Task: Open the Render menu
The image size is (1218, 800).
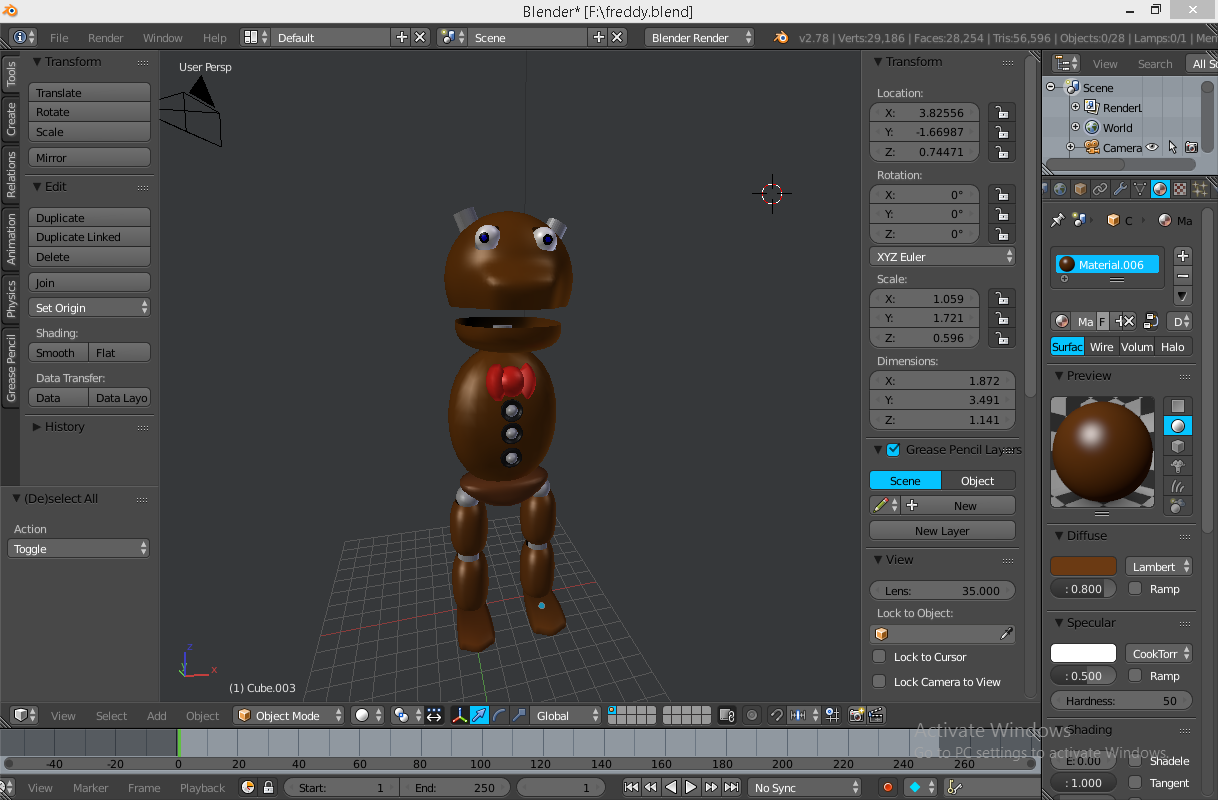Action: (106, 37)
